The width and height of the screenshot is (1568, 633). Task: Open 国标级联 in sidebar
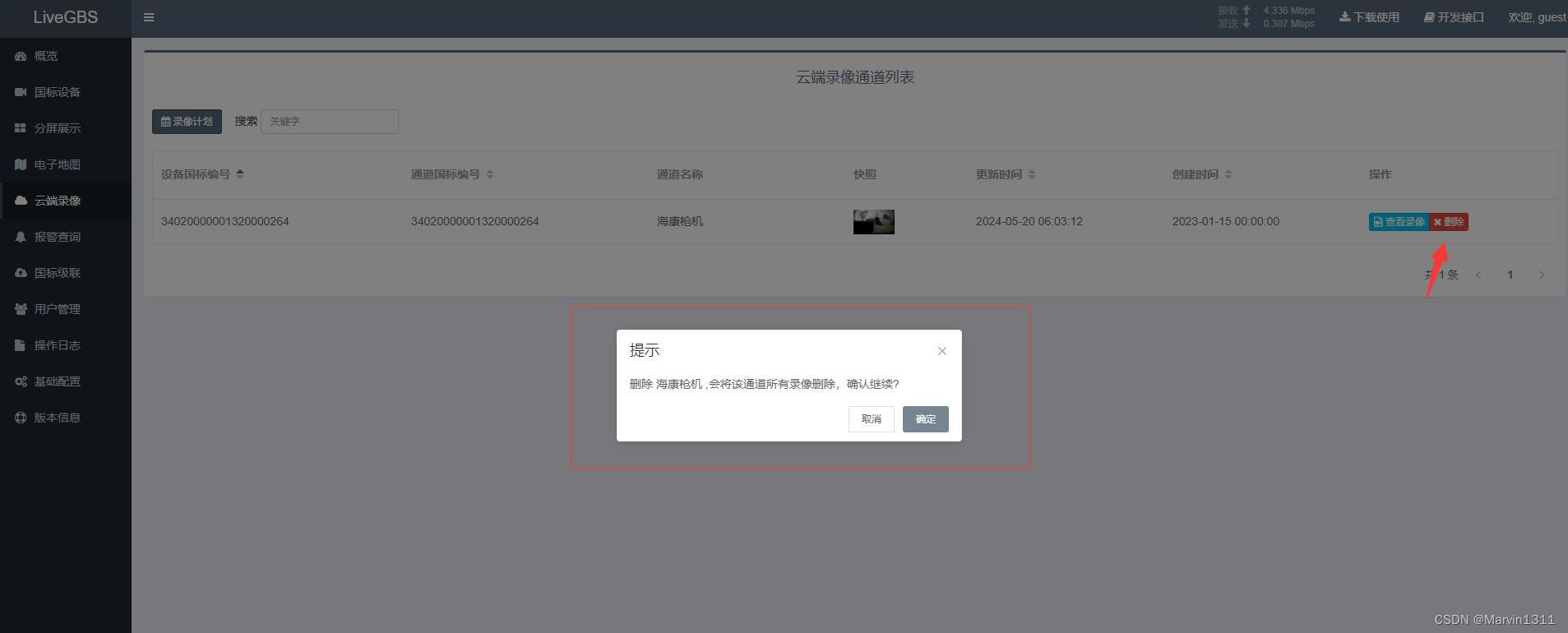66,273
